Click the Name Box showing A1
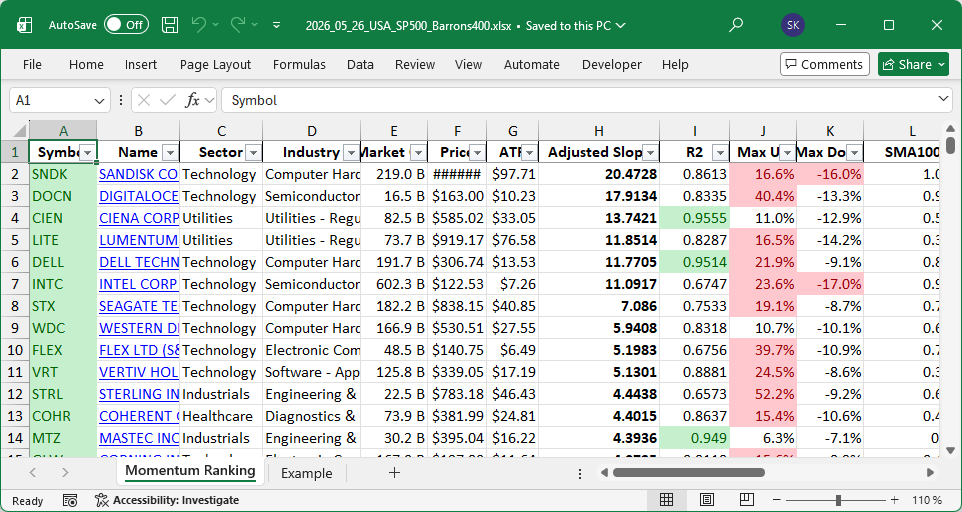Viewport: 962px width, 512px height. (50, 101)
